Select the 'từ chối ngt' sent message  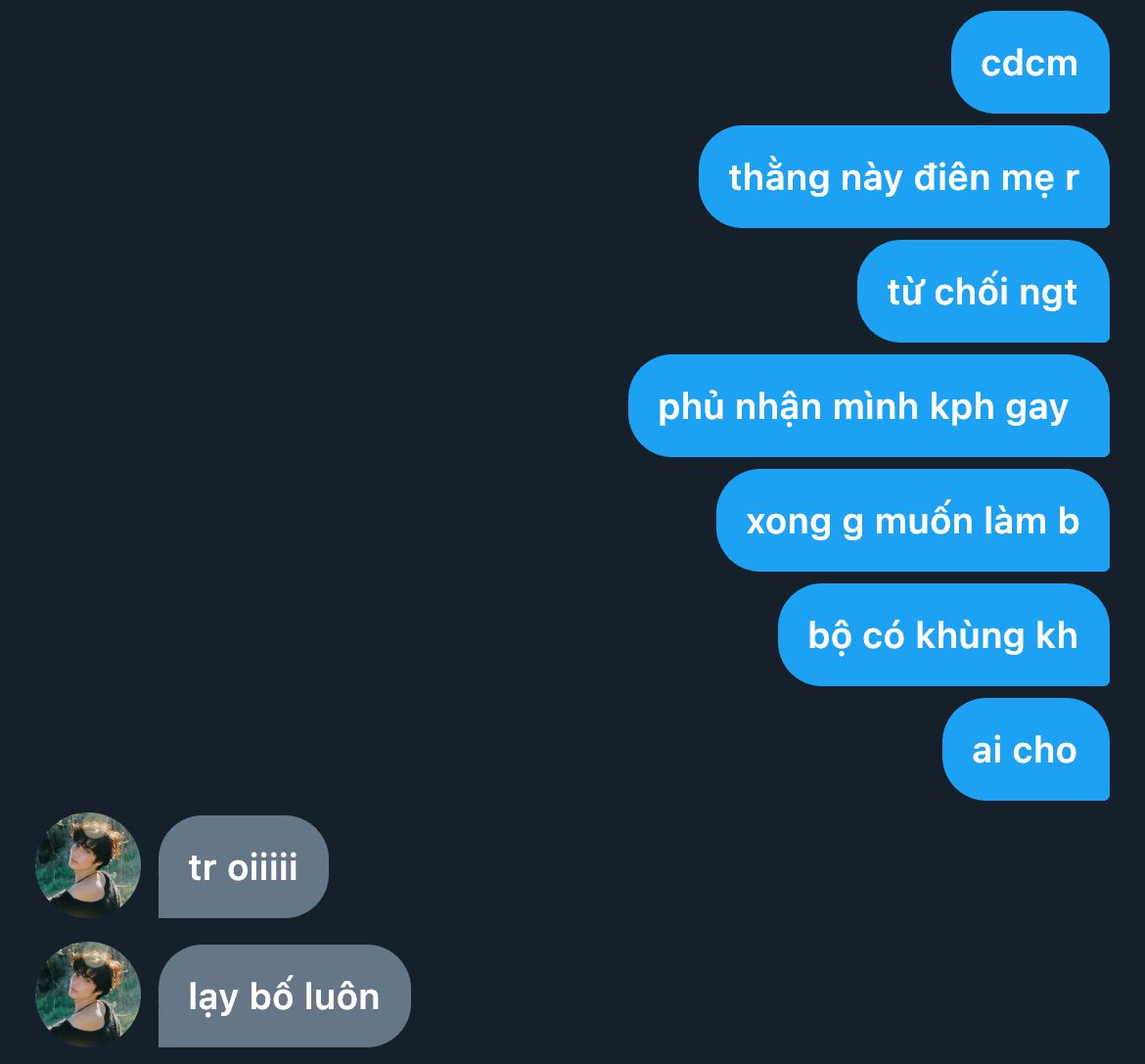tap(984, 292)
